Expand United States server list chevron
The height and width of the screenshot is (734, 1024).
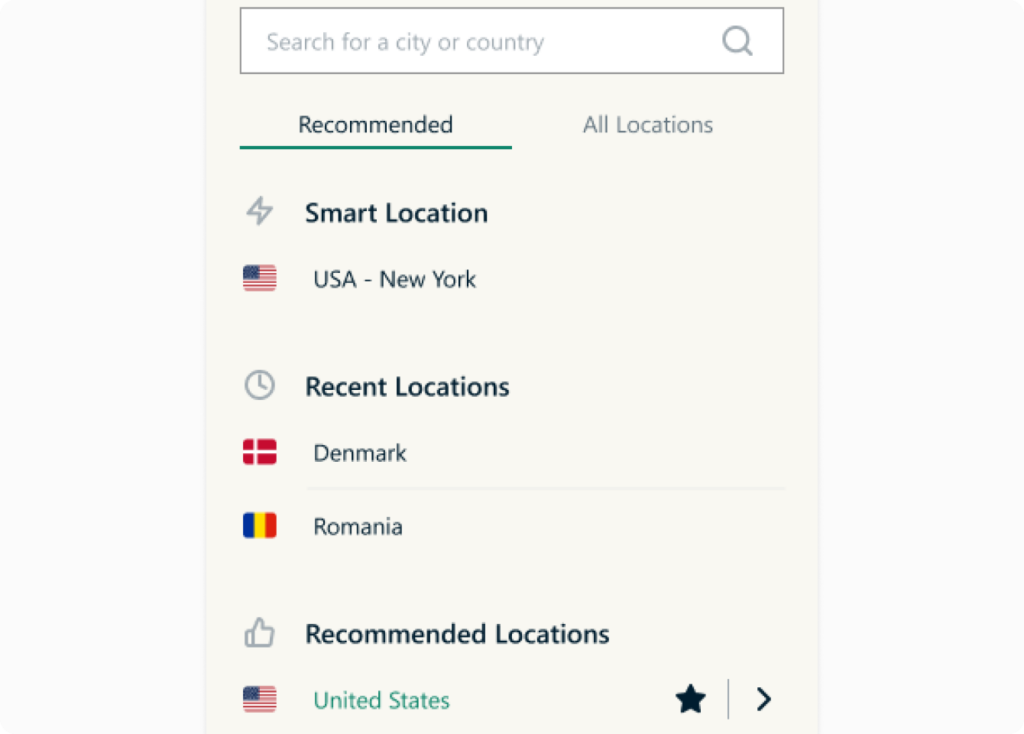pyautogui.click(x=763, y=700)
